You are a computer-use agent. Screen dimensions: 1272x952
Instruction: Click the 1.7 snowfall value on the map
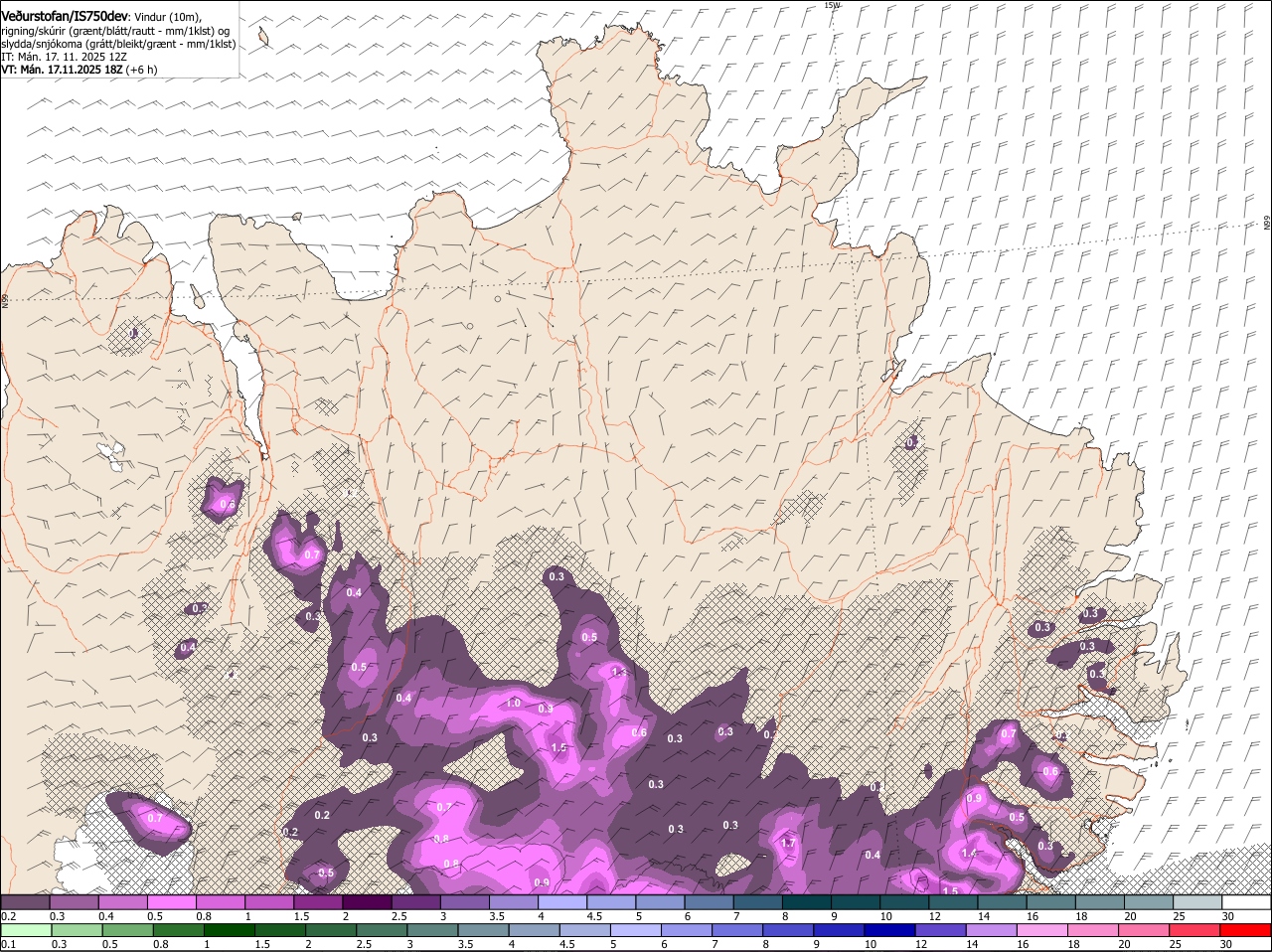[789, 843]
